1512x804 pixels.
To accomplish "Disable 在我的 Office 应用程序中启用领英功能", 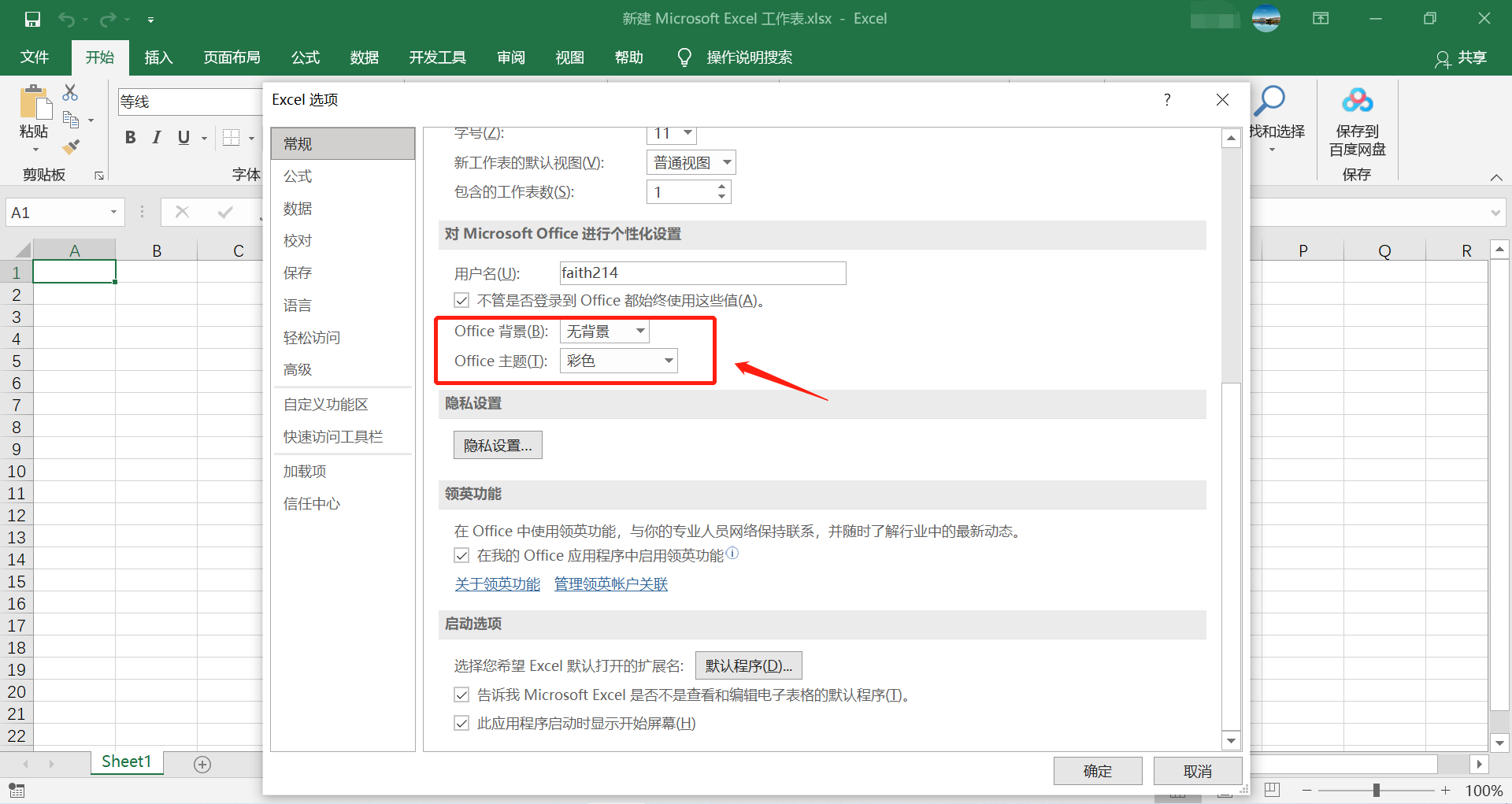I will click(461, 555).
